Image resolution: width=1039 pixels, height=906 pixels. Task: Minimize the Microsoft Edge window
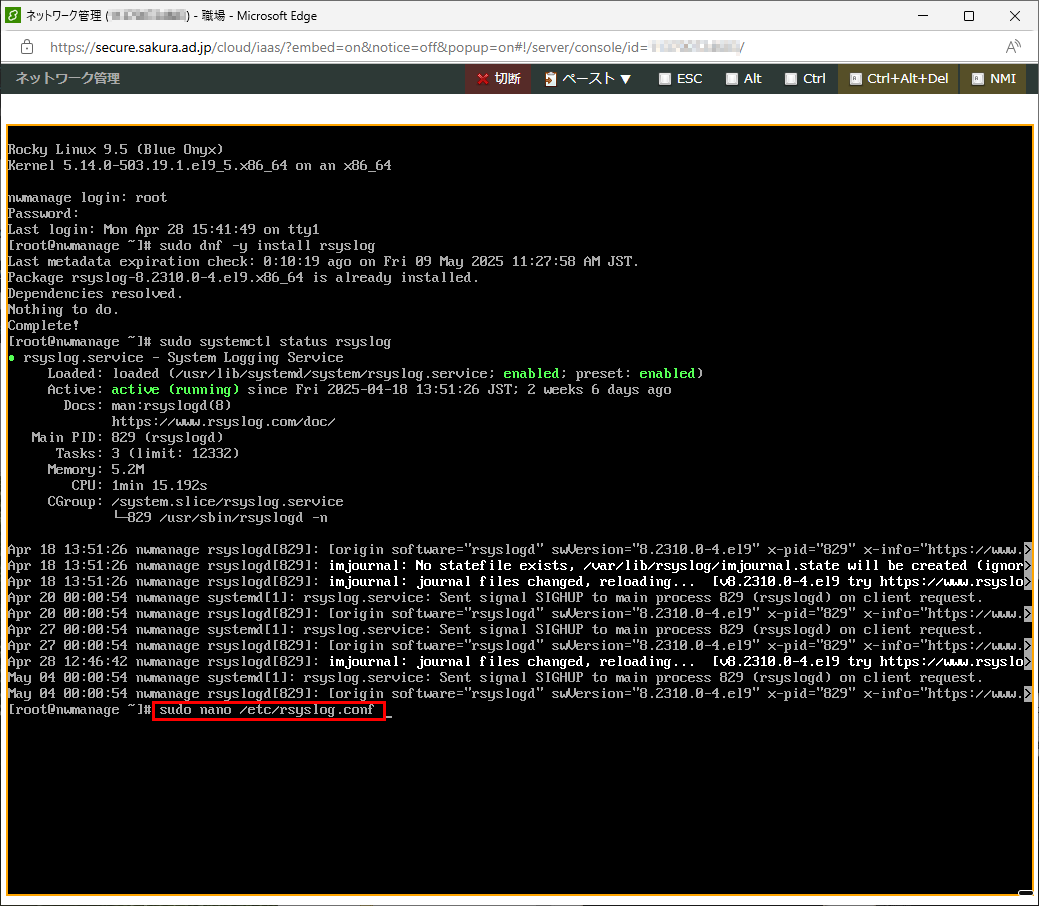(923, 15)
